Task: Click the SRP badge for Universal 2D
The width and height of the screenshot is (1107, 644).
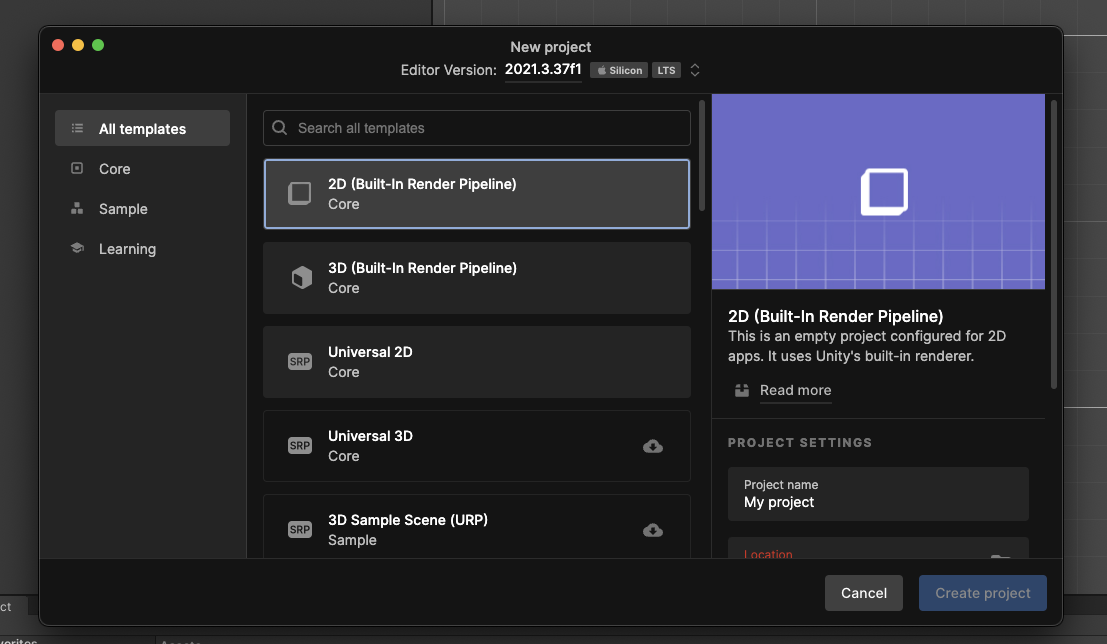Action: pos(300,362)
